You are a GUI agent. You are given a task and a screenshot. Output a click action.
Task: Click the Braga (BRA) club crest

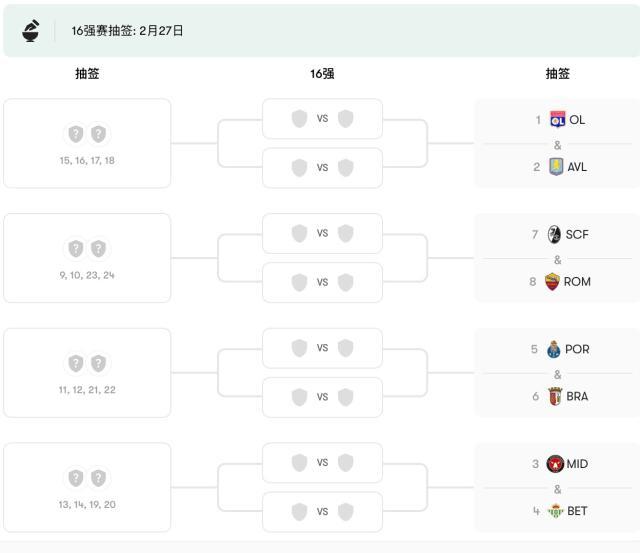click(x=555, y=397)
